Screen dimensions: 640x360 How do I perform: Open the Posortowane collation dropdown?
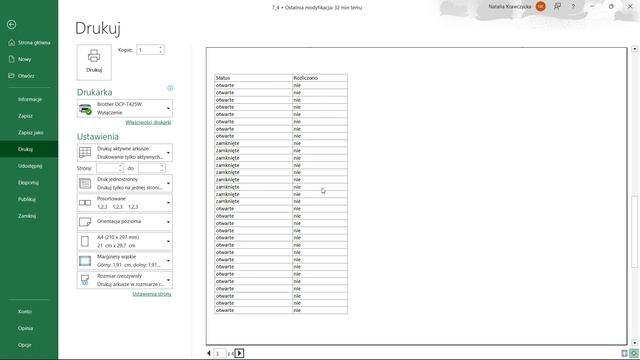pos(124,203)
